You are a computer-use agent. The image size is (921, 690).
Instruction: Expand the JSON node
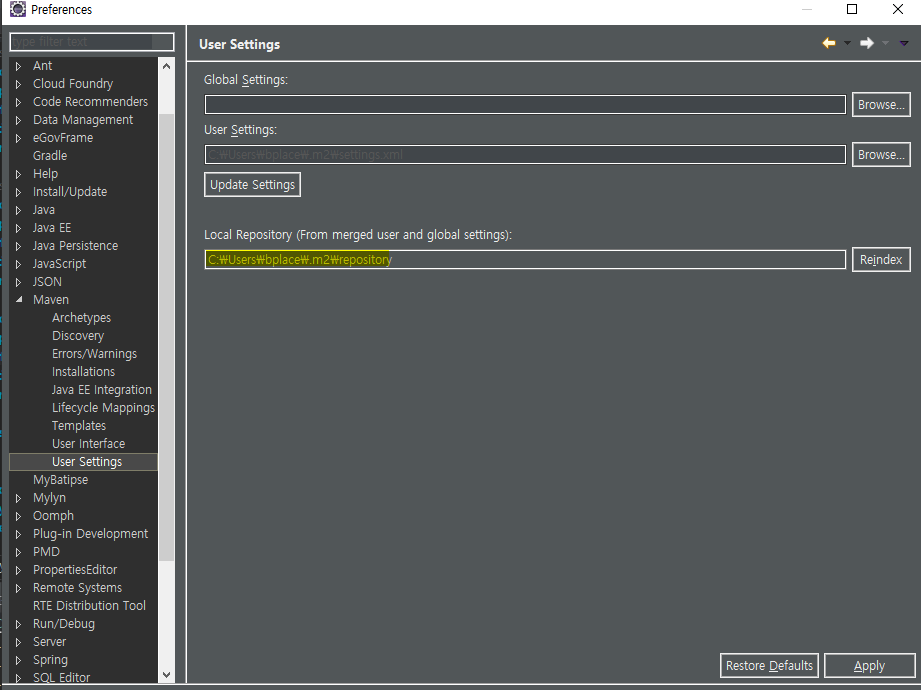pyautogui.click(x=18, y=282)
